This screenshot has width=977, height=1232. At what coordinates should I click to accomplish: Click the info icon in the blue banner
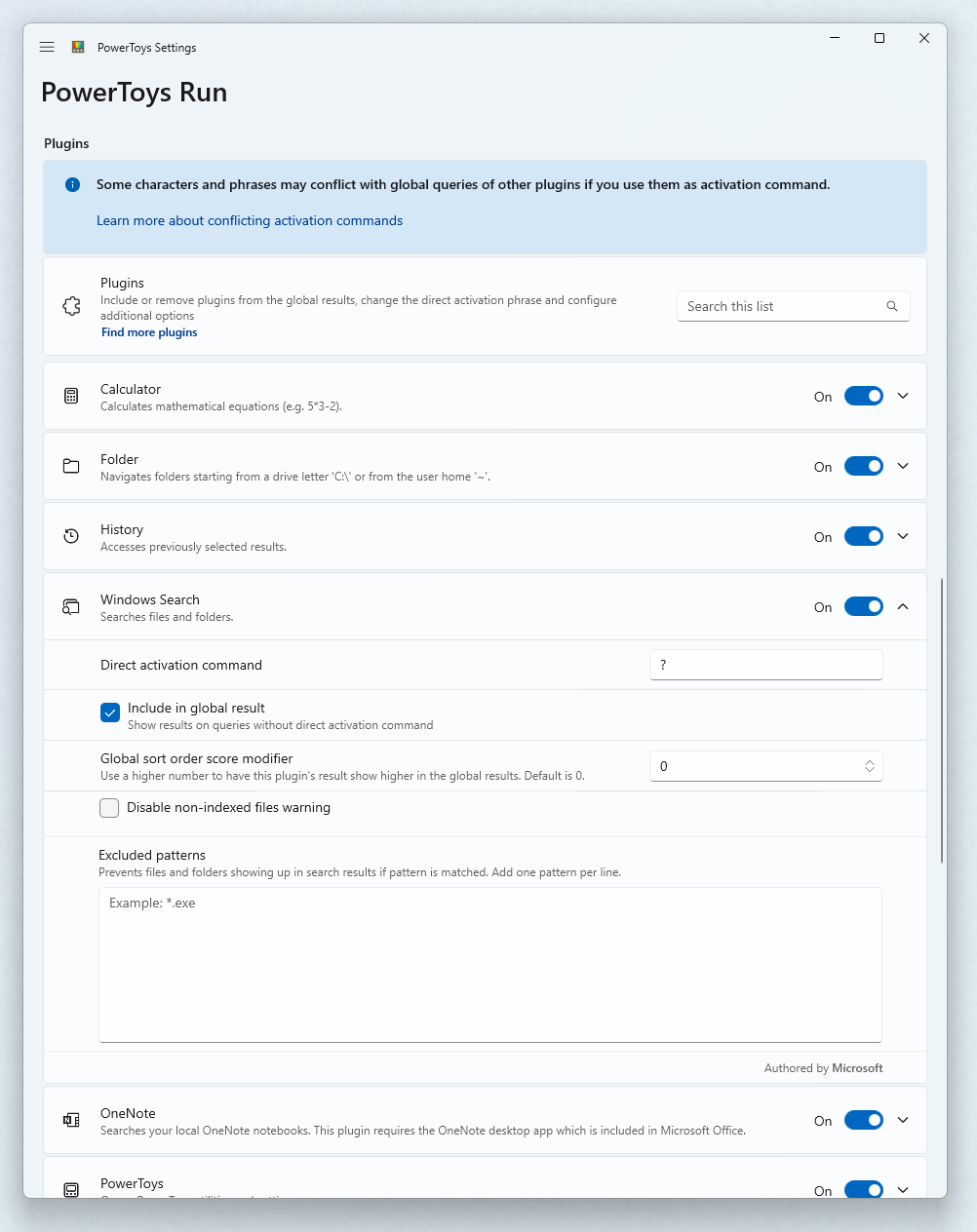click(x=72, y=184)
